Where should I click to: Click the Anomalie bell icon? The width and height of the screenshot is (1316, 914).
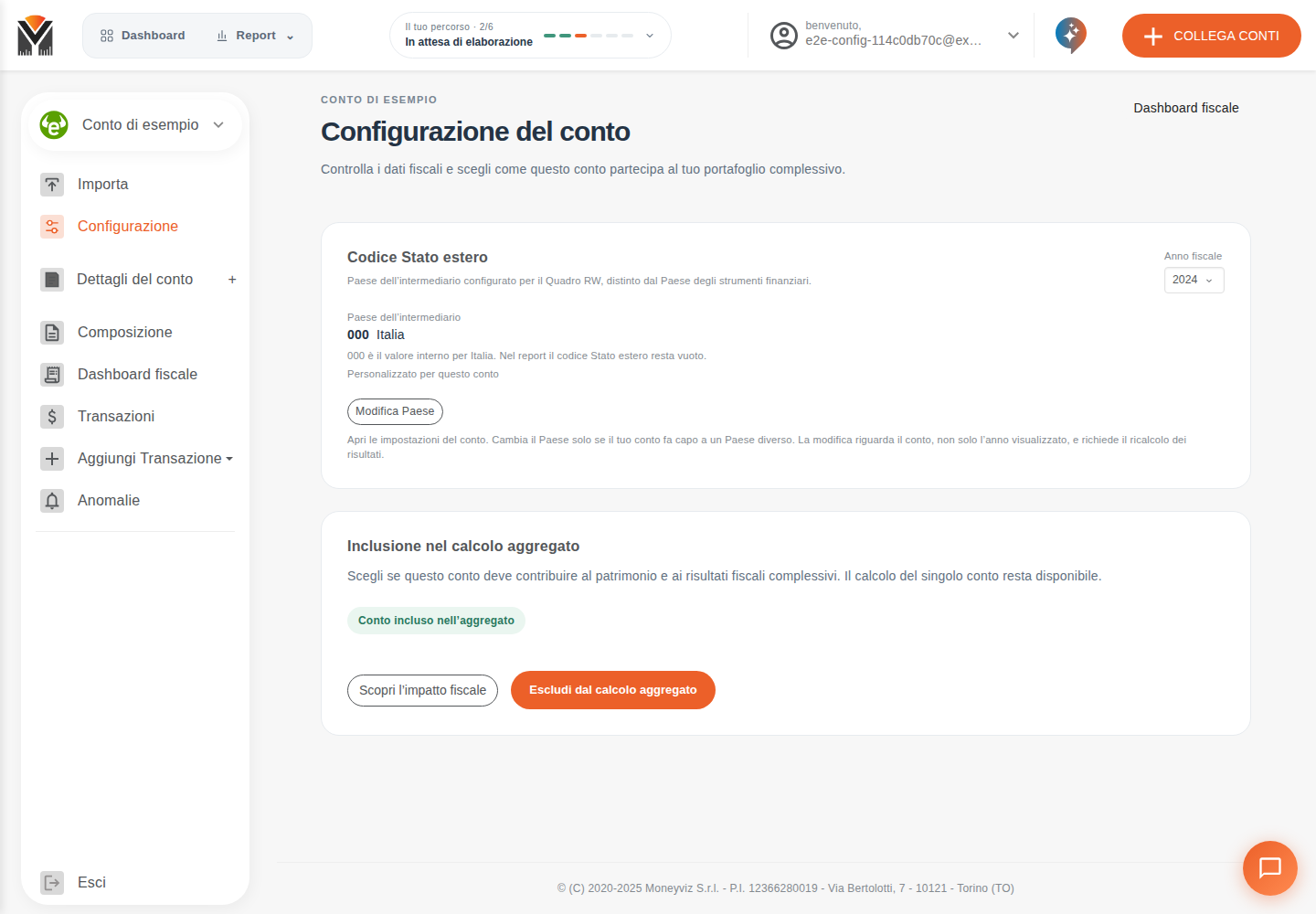[x=52, y=501]
